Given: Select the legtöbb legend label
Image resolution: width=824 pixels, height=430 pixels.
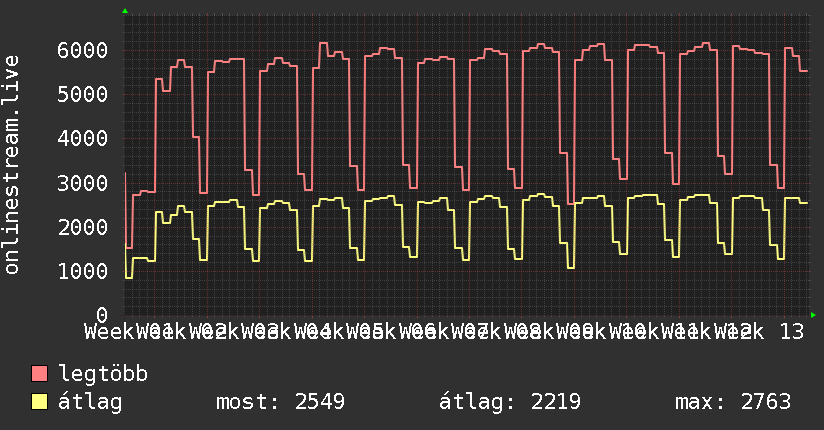Looking at the screenshot, I should pyautogui.click(x=103, y=374).
